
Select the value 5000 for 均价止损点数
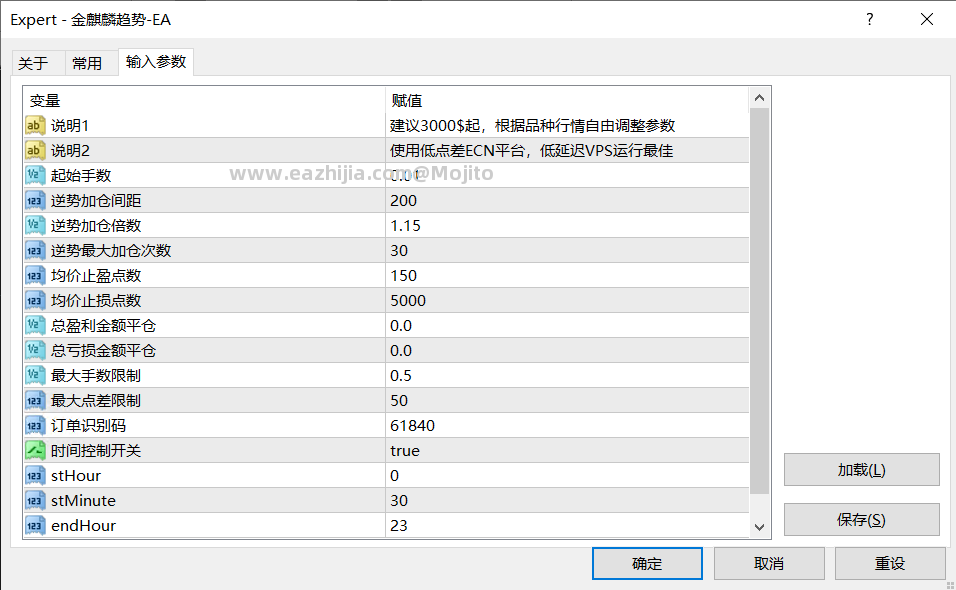(x=408, y=300)
